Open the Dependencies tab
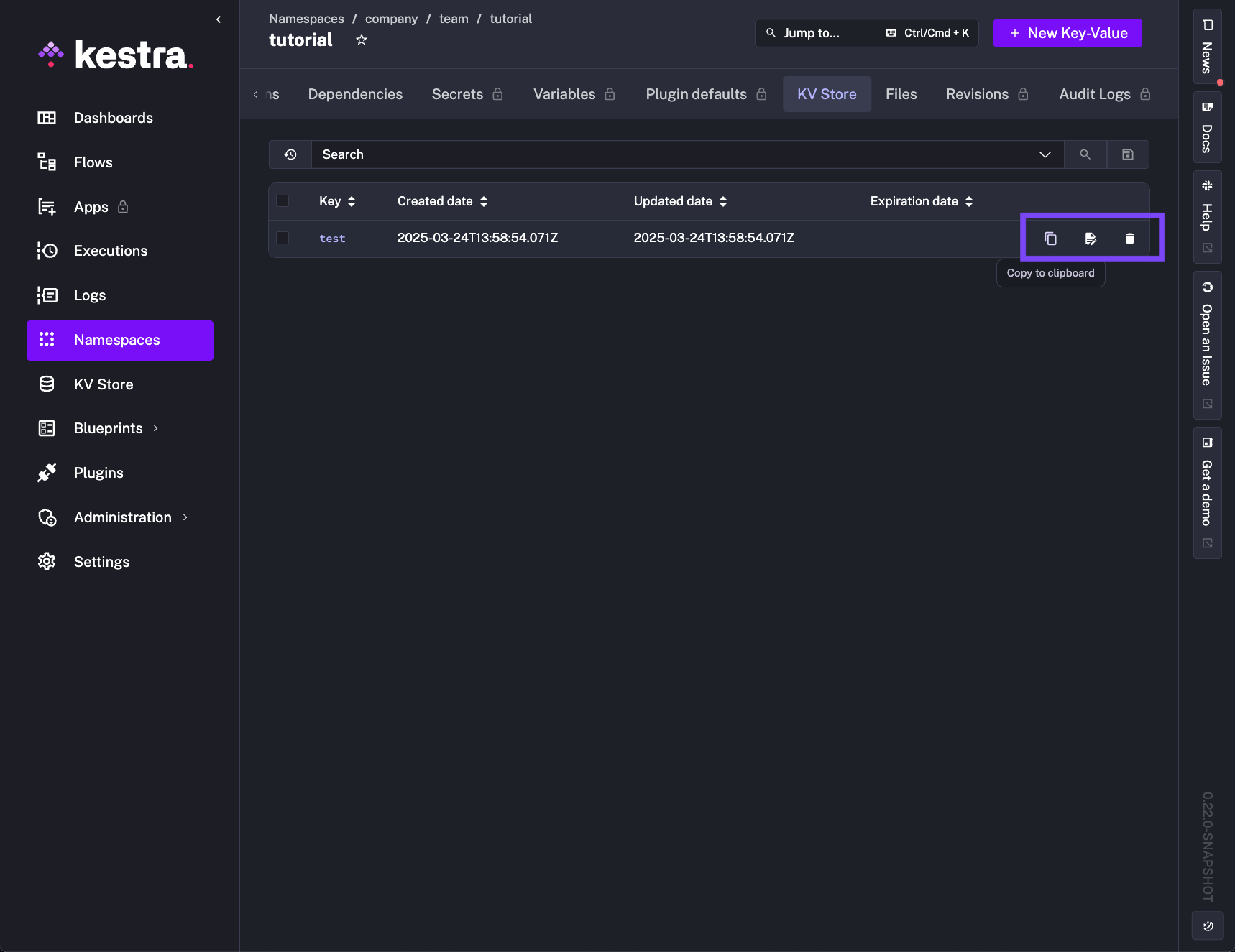 click(x=355, y=94)
